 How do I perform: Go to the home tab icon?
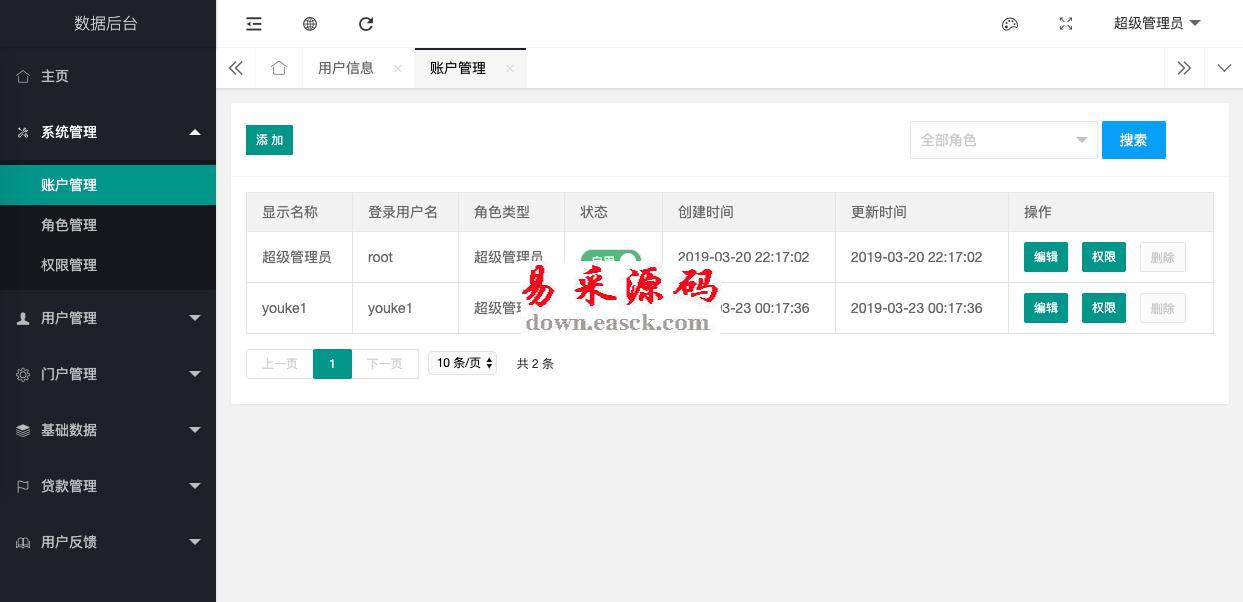click(279, 68)
